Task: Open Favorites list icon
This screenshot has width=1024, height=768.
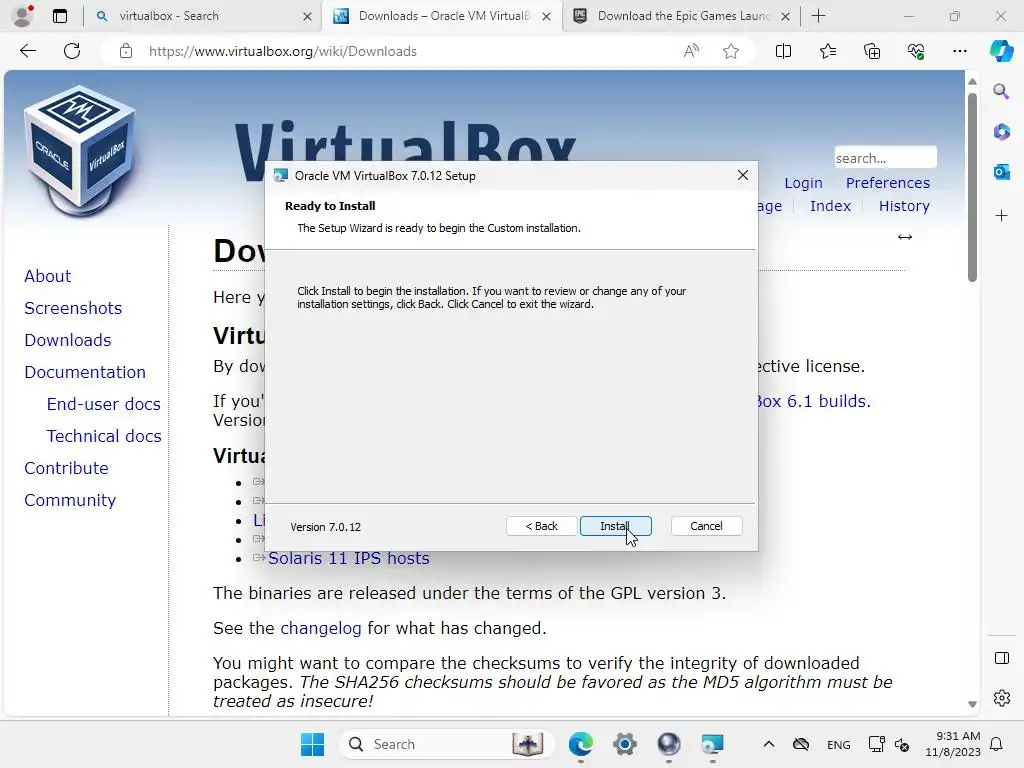Action: click(x=827, y=51)
